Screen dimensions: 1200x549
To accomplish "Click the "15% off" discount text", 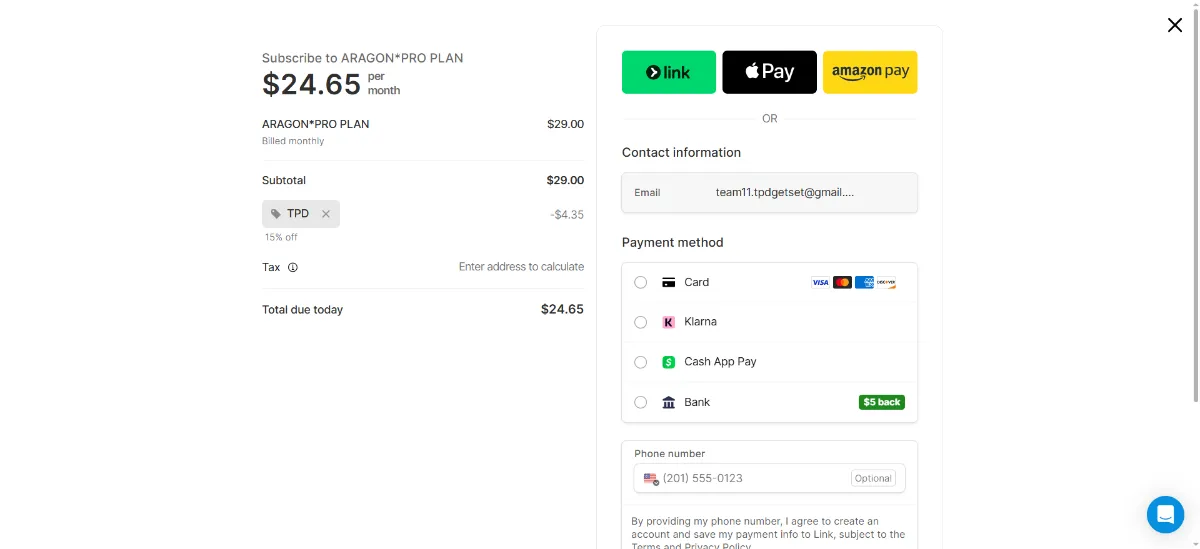I will pos(281,237).
